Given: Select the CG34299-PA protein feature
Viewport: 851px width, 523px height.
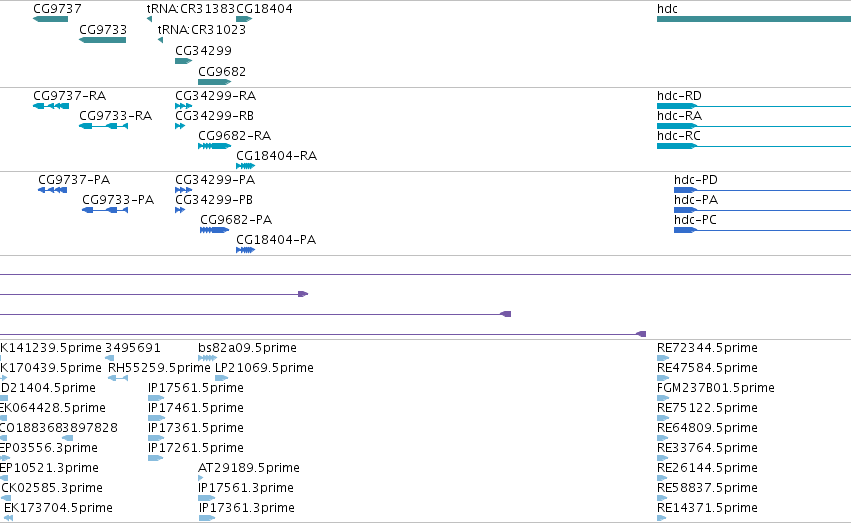Looking at the screenshot, I should tap(183, 190).
